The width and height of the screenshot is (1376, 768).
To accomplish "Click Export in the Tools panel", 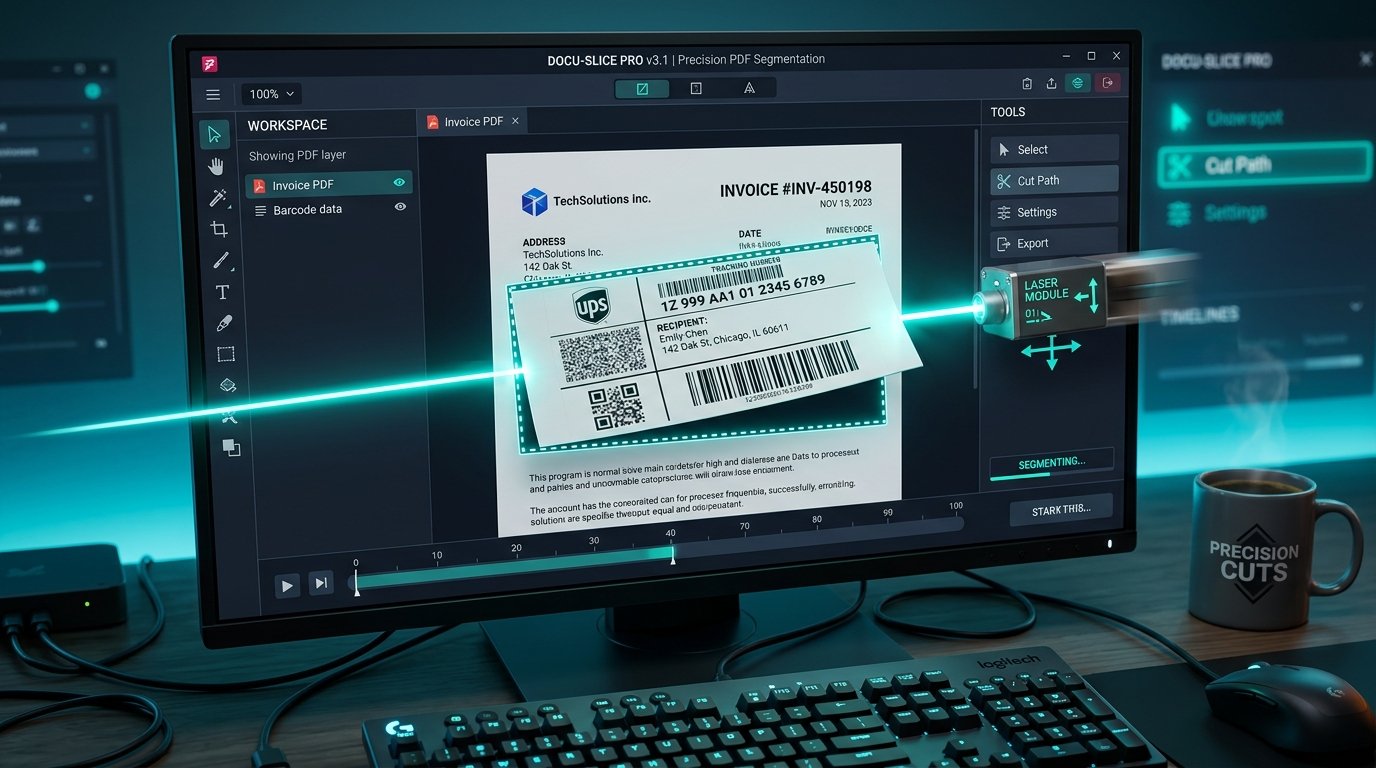I will tap(1054, 242).
